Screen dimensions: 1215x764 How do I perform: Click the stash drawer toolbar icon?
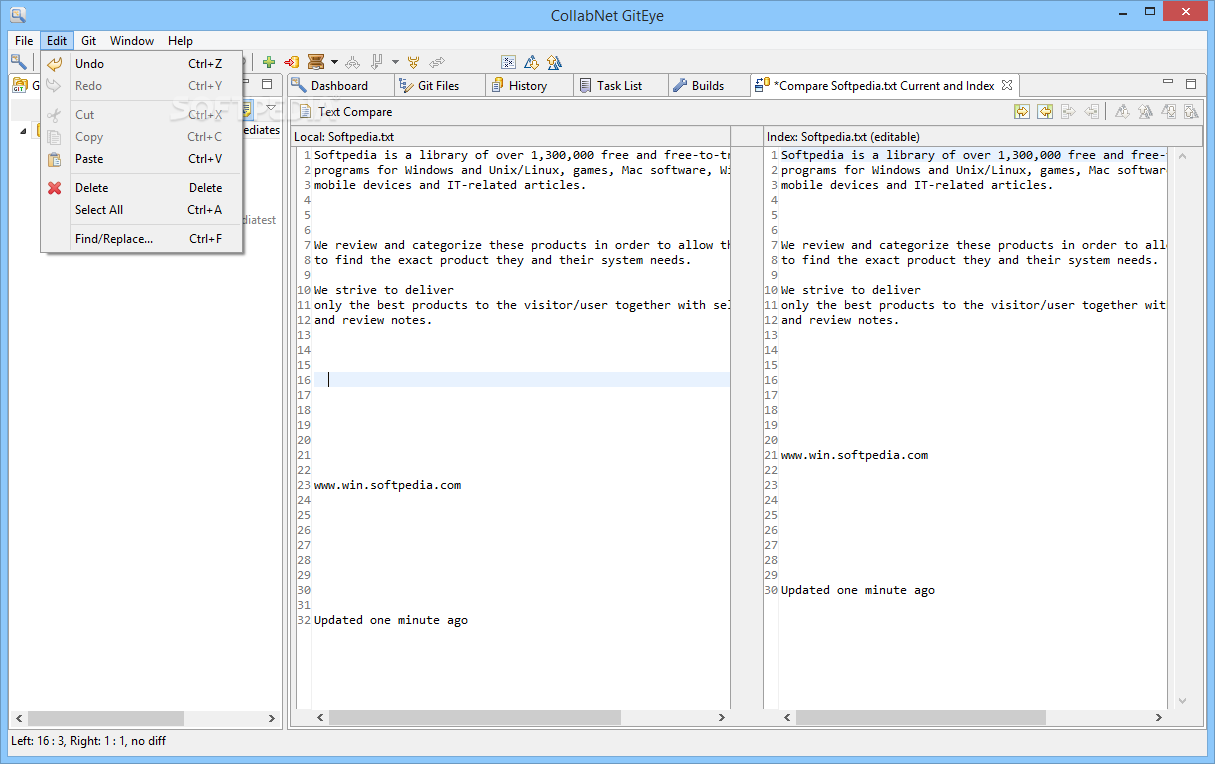click(x=316, y=62)
